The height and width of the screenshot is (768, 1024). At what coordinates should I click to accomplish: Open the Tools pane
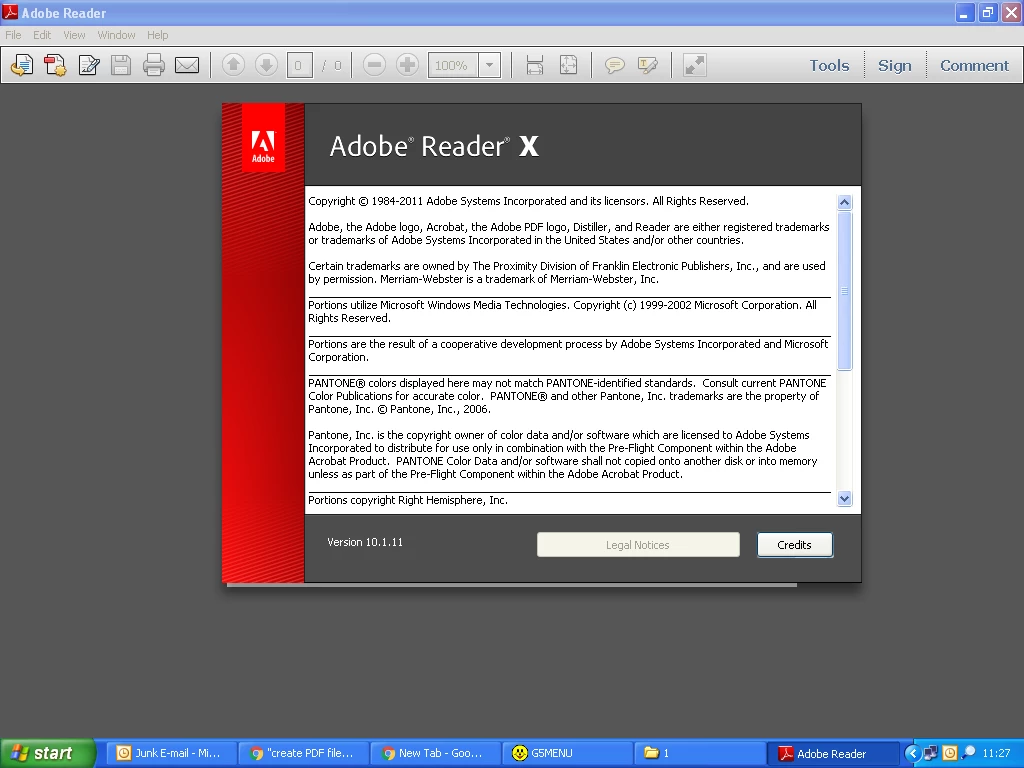coord(829,65)
